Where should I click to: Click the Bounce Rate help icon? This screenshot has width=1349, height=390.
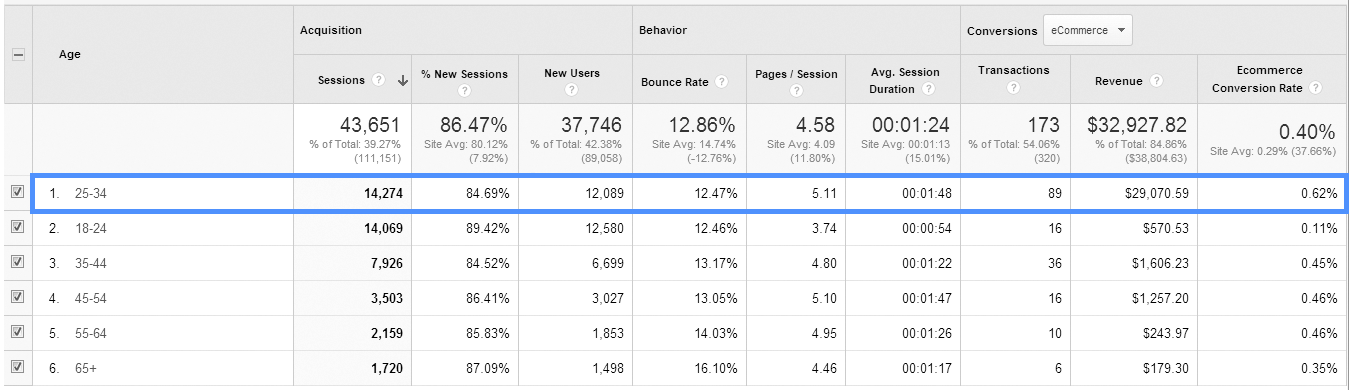coord(722,82)
